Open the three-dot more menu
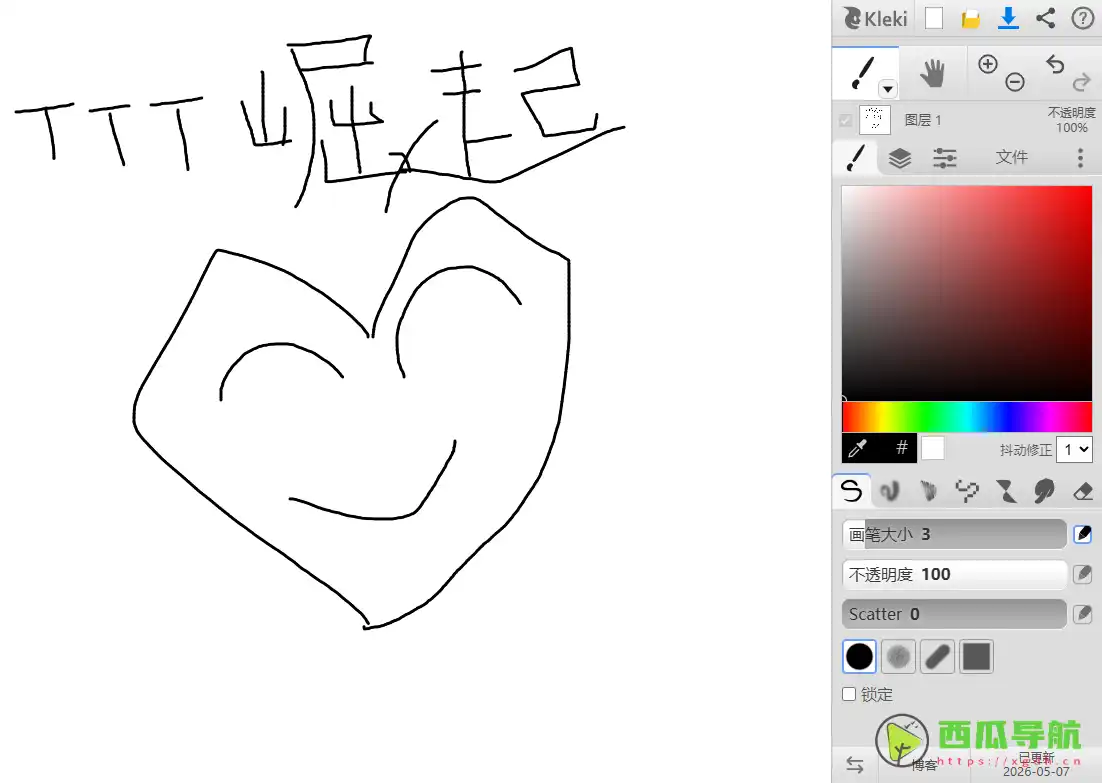 [1080, 157]
